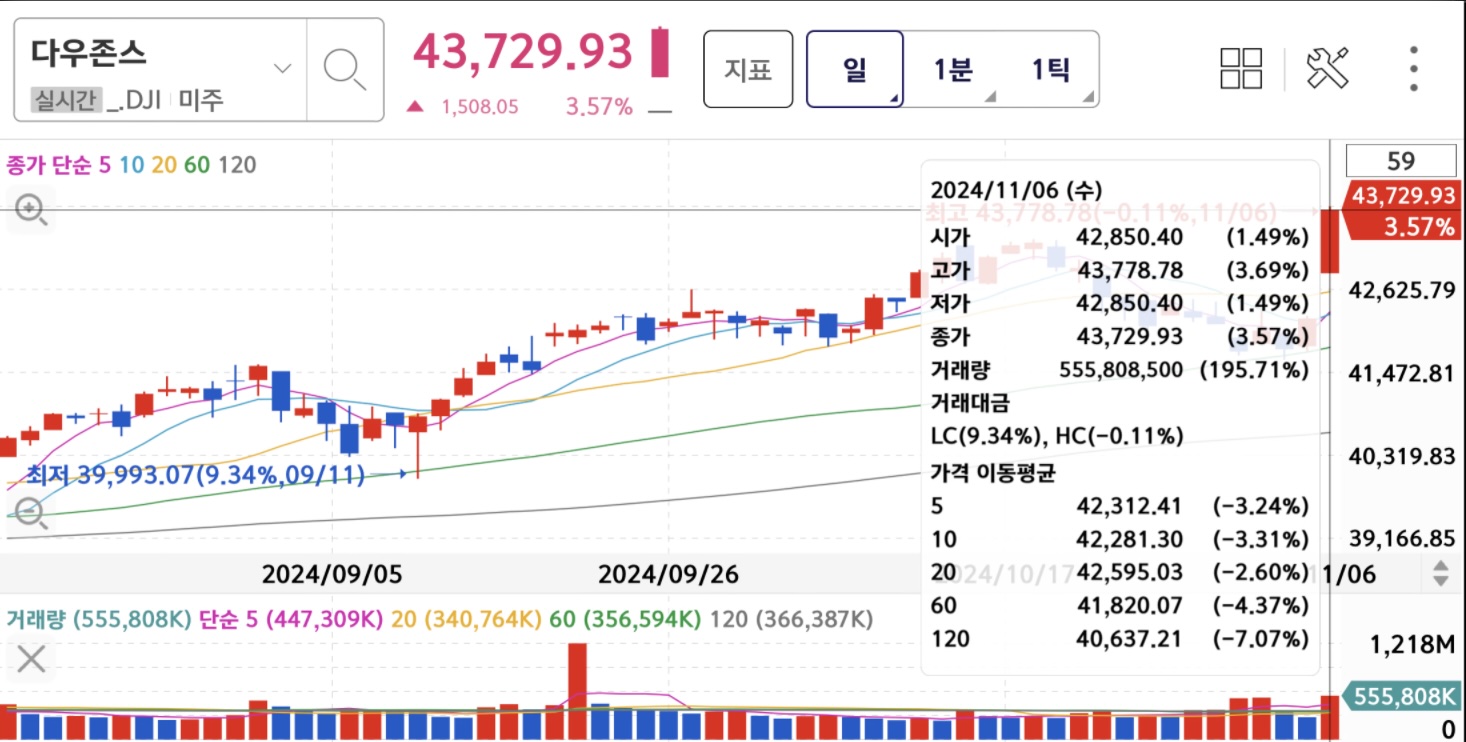Click the 2024/09/26 date axis label
Screen dimensions: 1466x742
pyautogui.click(x=669, y=575)
